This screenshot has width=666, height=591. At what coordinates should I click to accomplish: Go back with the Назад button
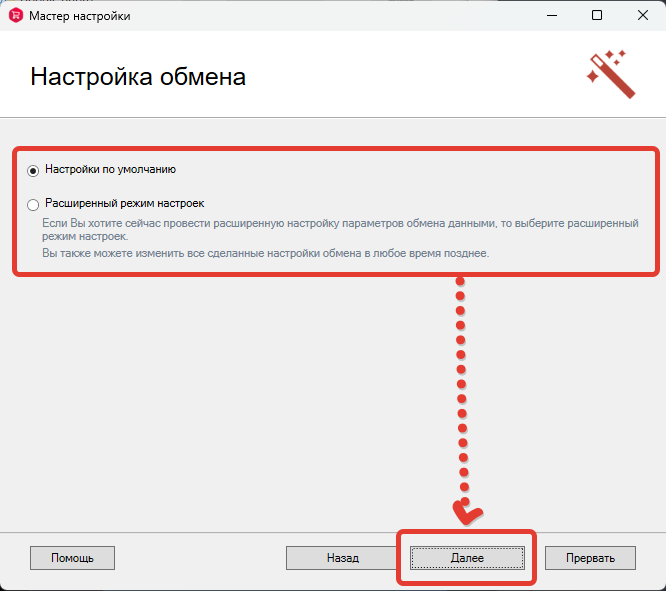pos(342,558)
